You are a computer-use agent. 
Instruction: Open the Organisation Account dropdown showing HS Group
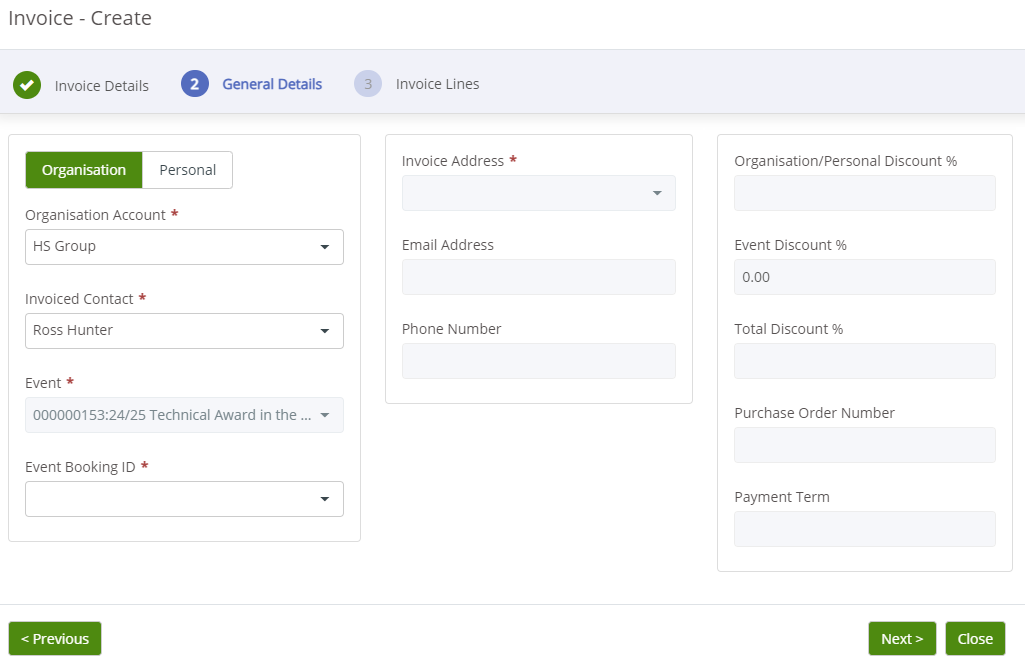184,247
